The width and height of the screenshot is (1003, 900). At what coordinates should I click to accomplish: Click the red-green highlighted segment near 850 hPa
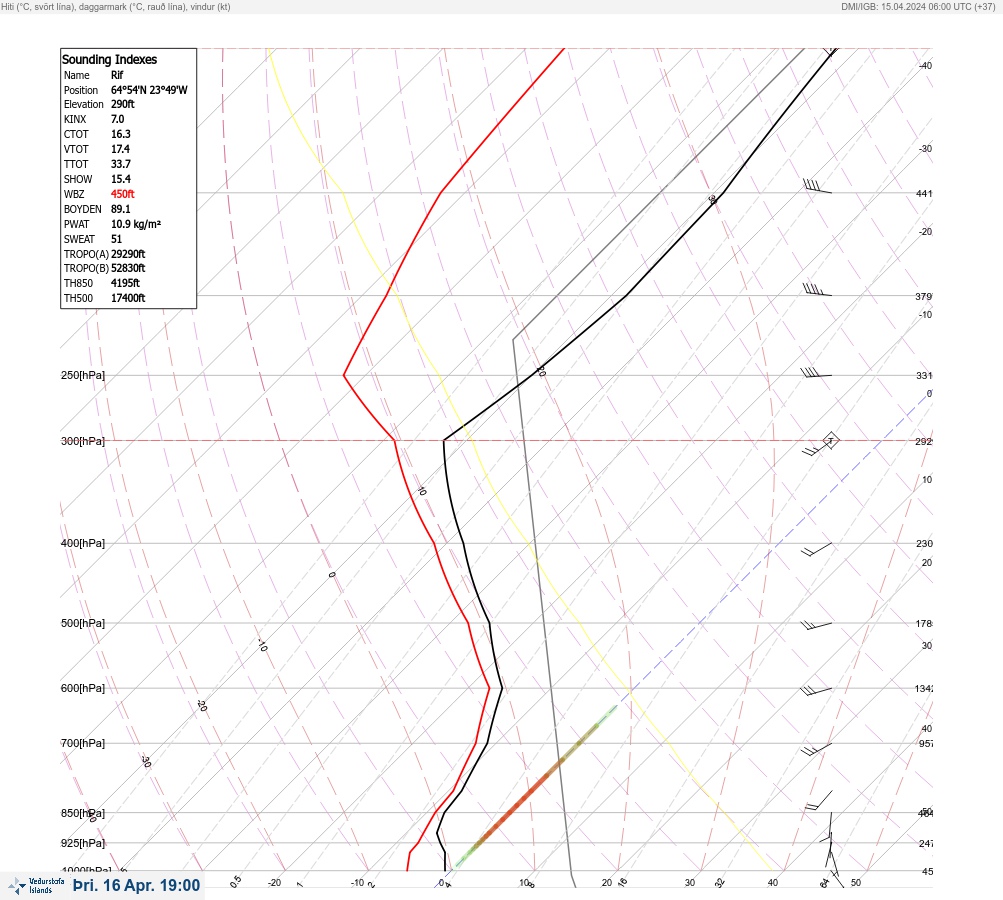(536, 786)
